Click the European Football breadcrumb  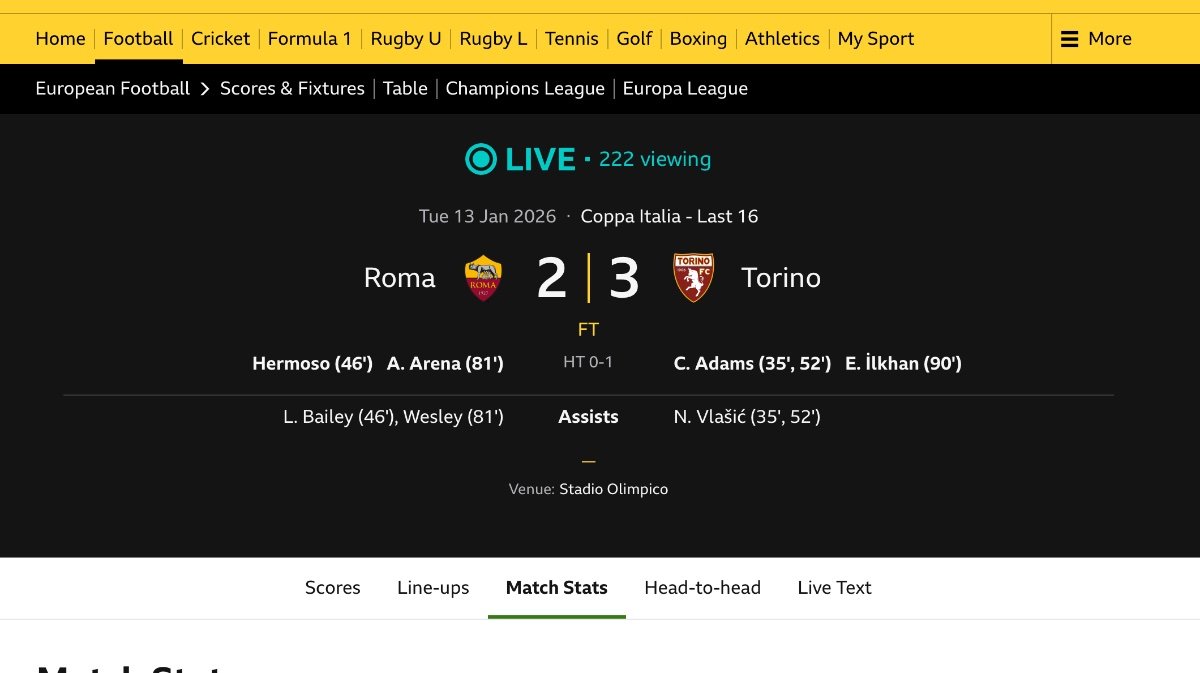point(112,89)
